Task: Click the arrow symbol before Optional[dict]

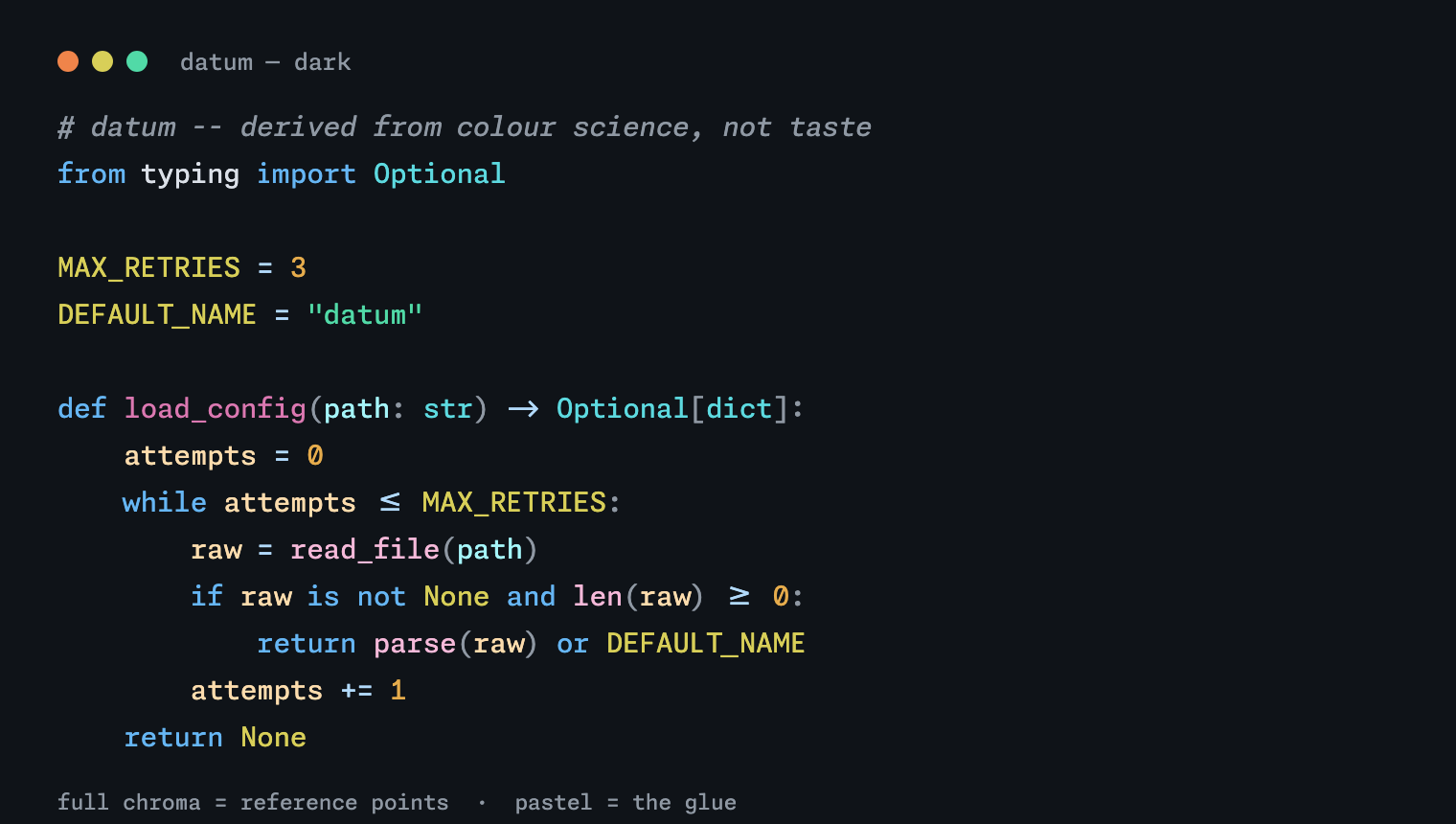Action: coord(523,409)
